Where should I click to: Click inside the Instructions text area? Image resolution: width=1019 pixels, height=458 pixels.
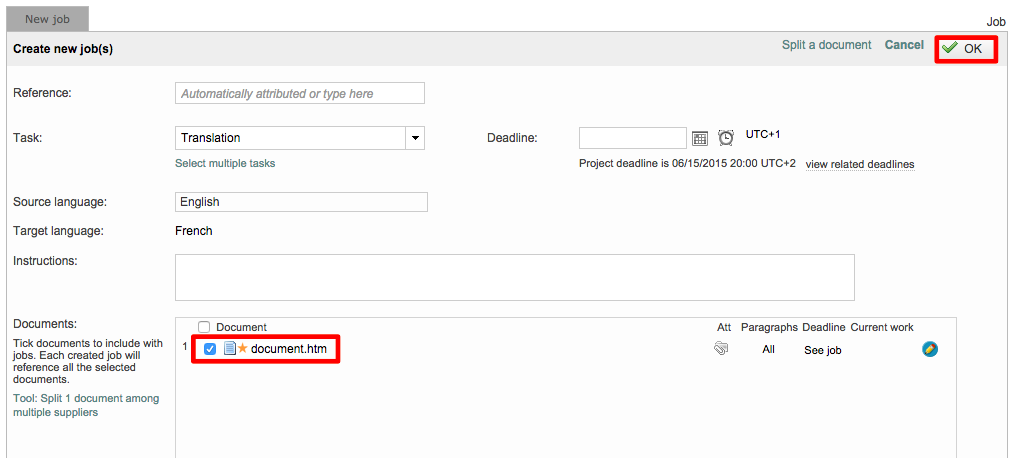[x=514, y=277]
